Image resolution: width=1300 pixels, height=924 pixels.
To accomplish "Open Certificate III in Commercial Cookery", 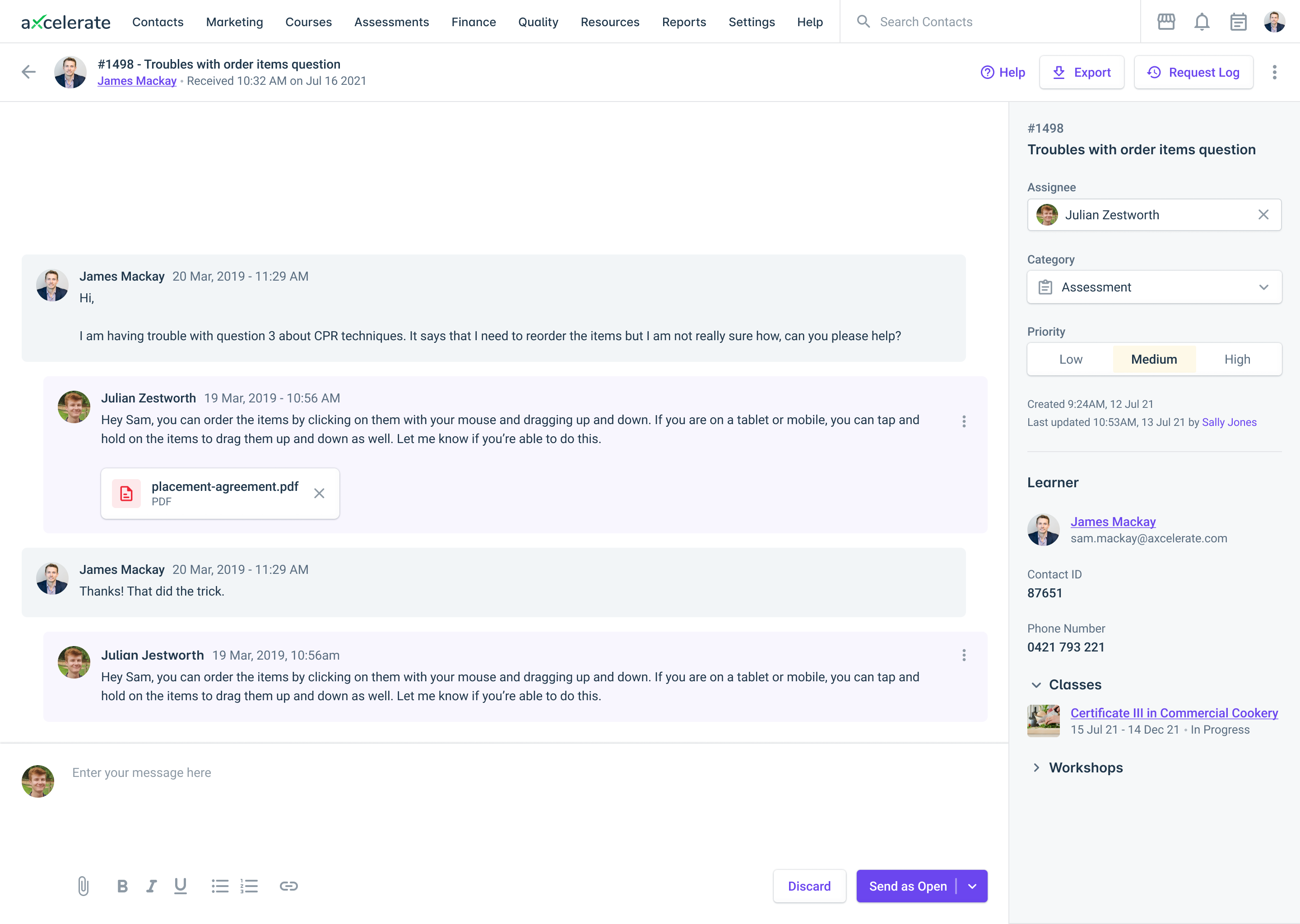I will 1174,712.
